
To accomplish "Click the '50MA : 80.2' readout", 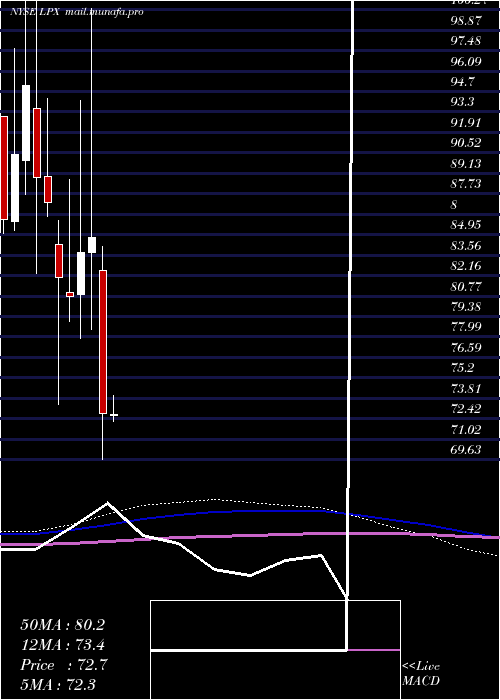I will [62, 625].
